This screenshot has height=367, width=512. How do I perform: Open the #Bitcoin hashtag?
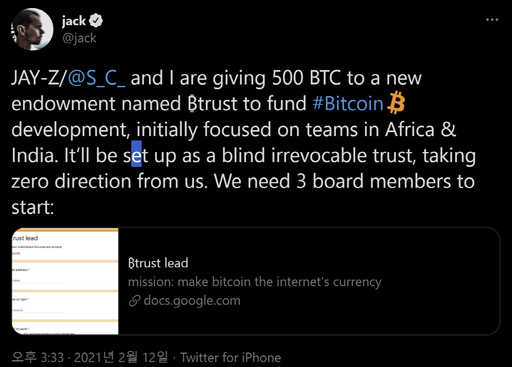tap(348, 103)
